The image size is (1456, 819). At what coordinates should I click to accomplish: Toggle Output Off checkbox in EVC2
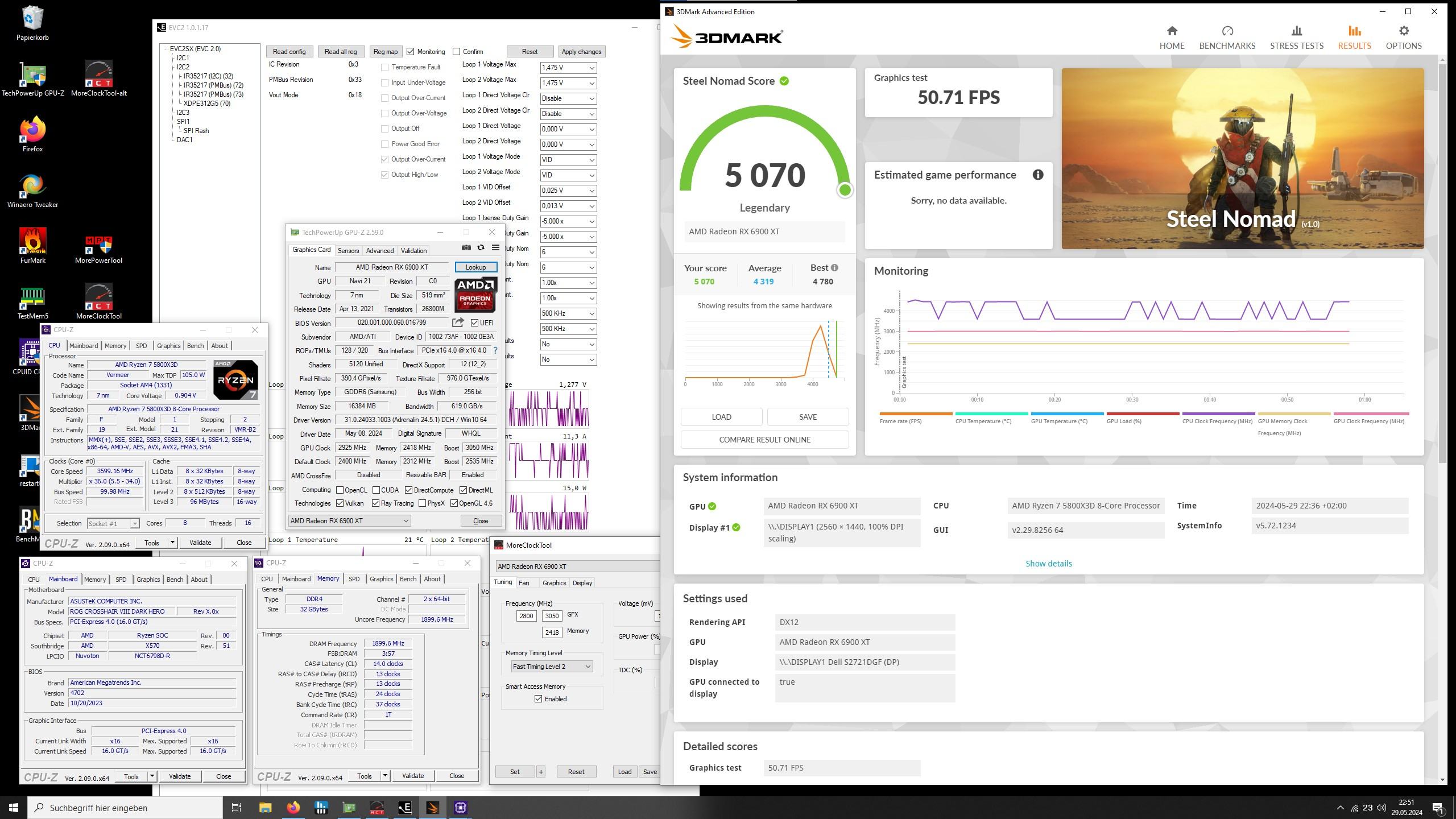[x=385, y=129]
